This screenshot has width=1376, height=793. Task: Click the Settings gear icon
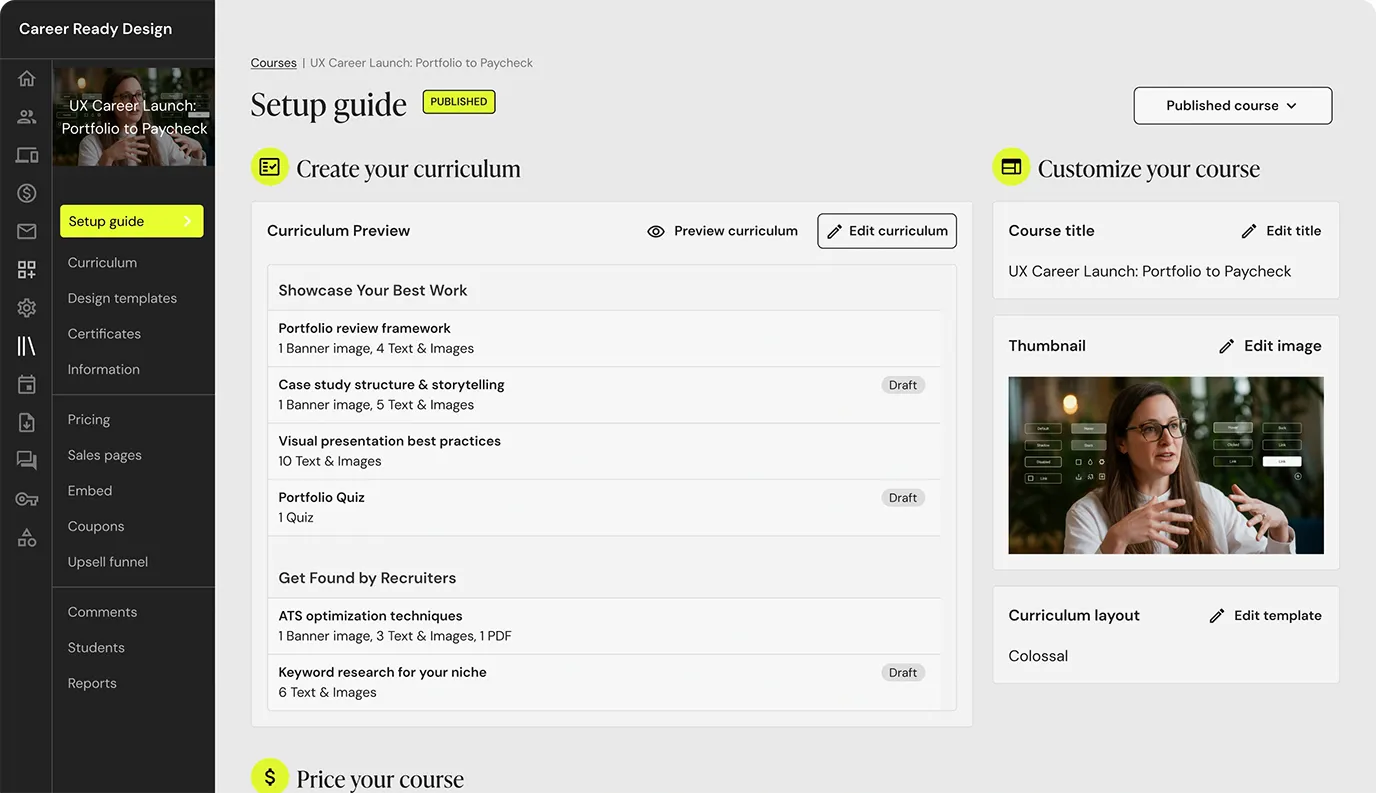tap(26, 307)
